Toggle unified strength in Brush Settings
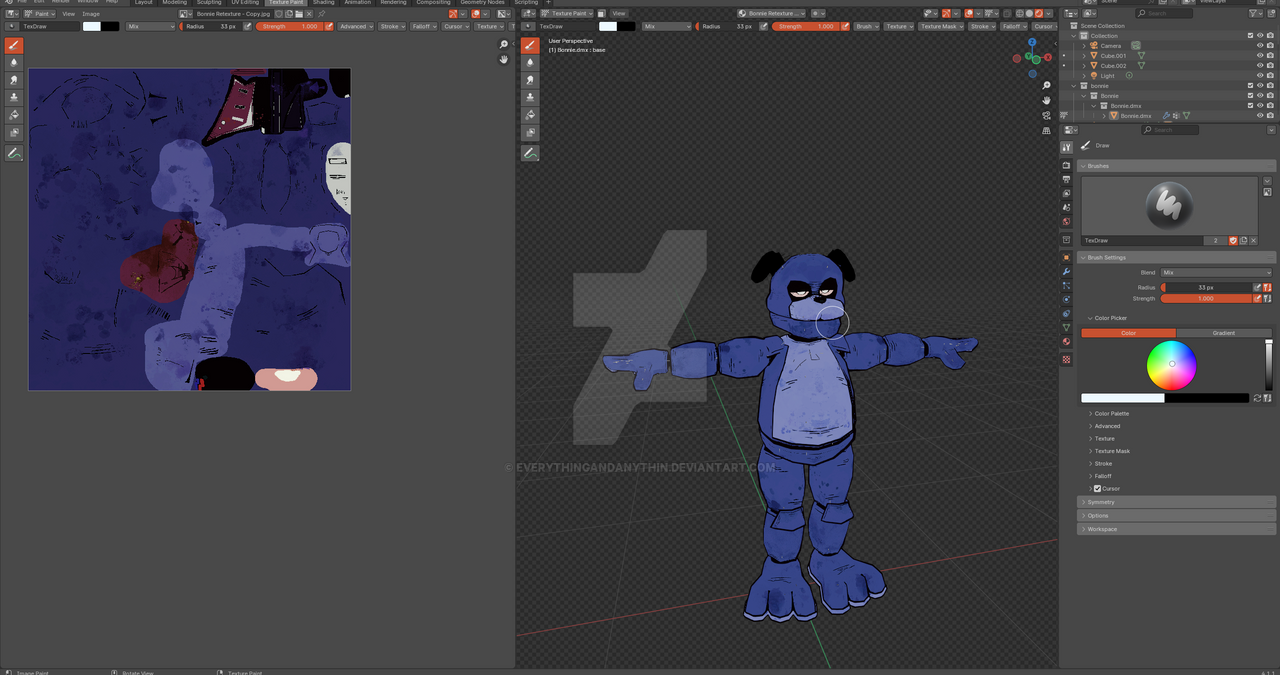The image size is (1280, 675). pyautogui.click(x=1267, y=299)
